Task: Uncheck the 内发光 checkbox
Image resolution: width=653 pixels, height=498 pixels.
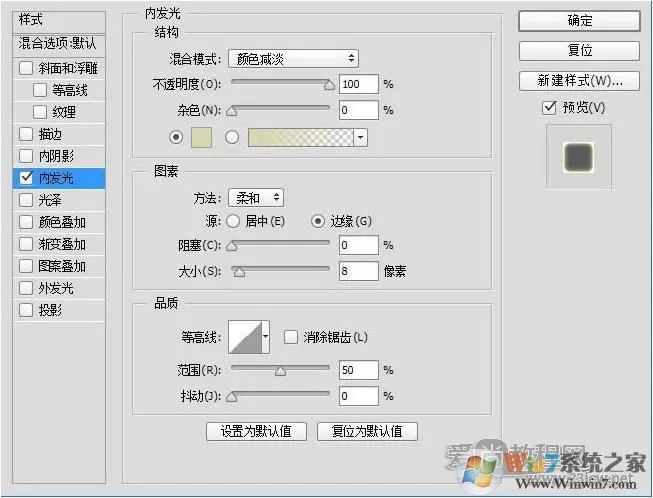Action: (x=26, y=178)
